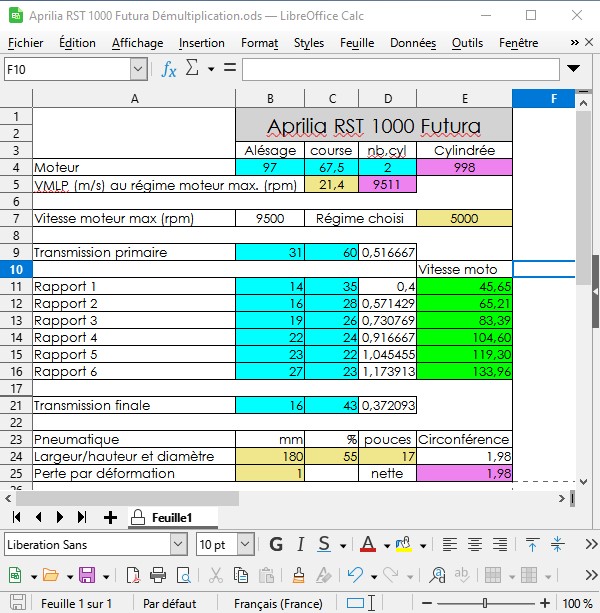The width and height of the screenshot is (600, 613).
Task: Open the Fichier menu
Action: (x=25, y=43)
